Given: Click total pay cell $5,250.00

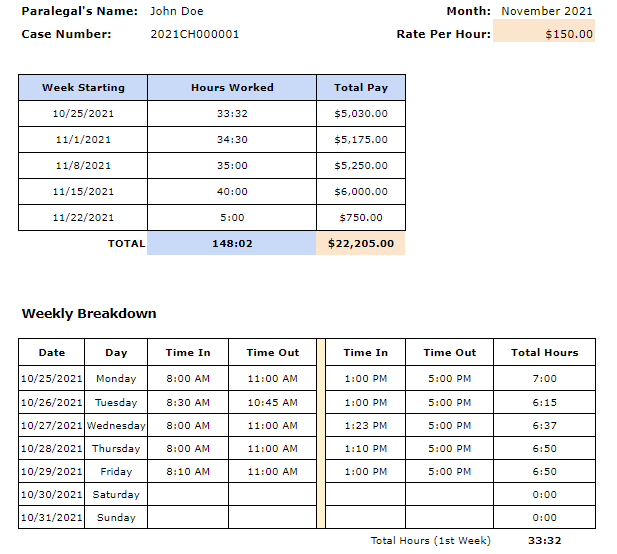Looking at the screenshot, I should point(361,166).
